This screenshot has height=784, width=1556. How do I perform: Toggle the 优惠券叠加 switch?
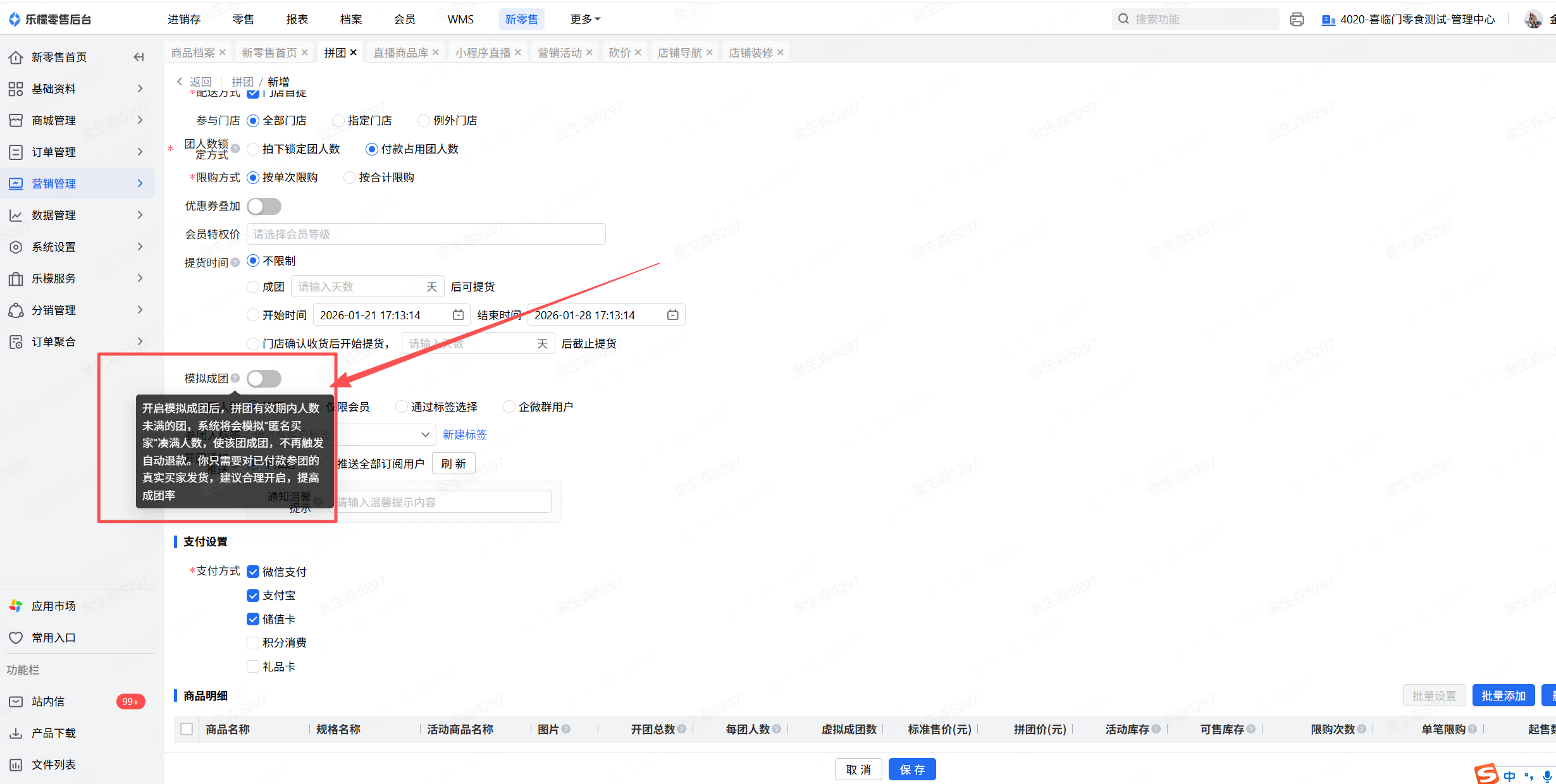(264, 206)
